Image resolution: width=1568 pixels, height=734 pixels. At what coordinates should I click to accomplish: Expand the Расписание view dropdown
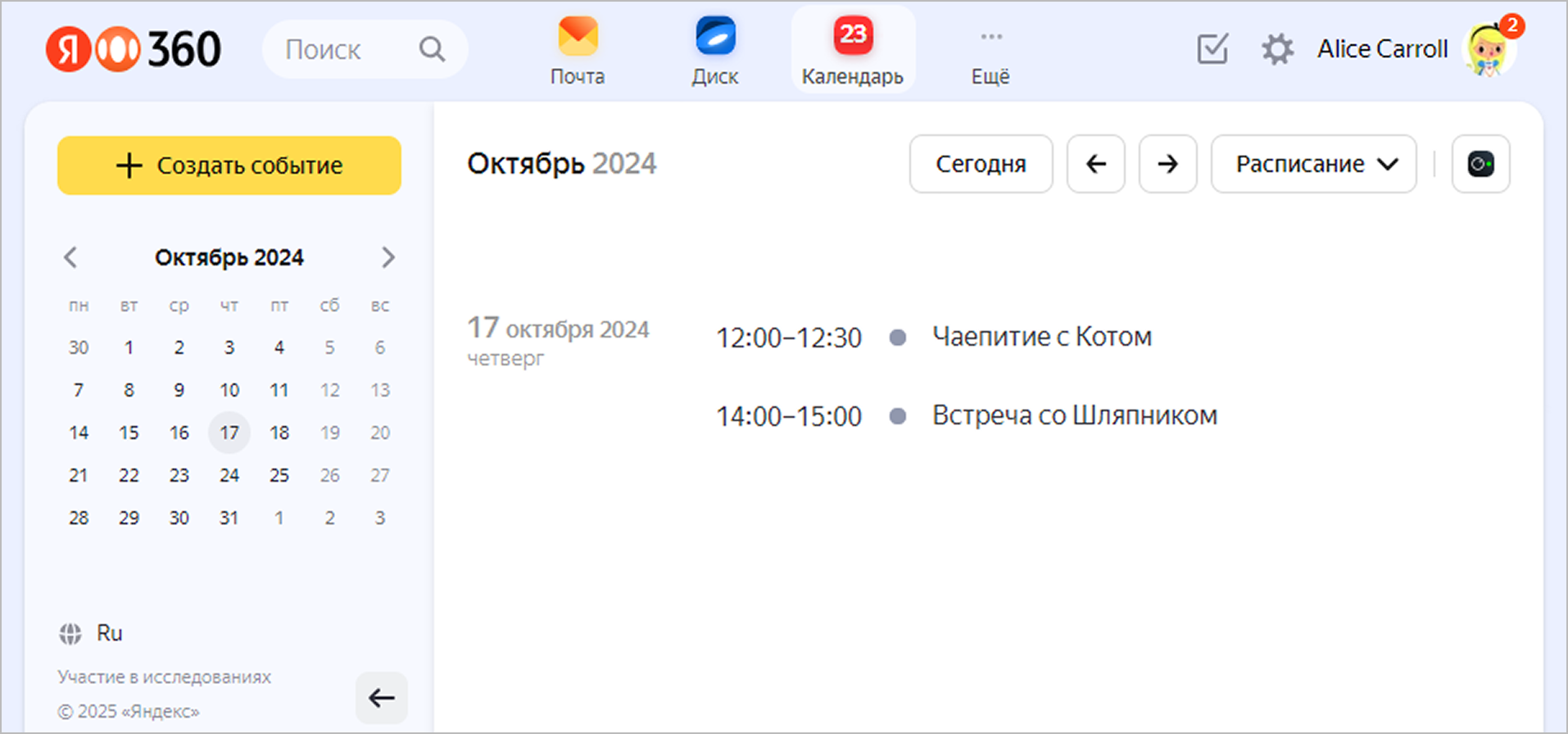1313,164
